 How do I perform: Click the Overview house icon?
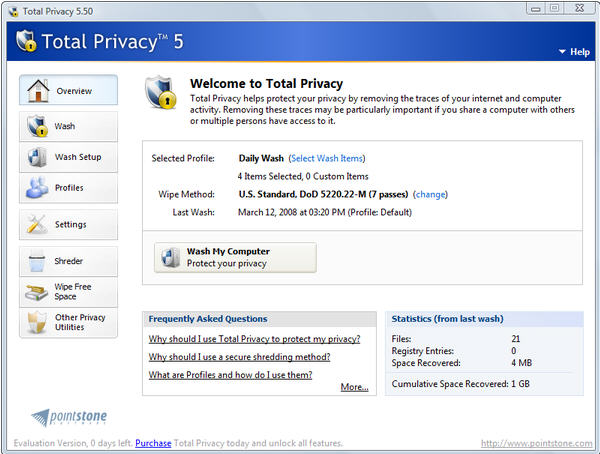click(x=36, y=91)
